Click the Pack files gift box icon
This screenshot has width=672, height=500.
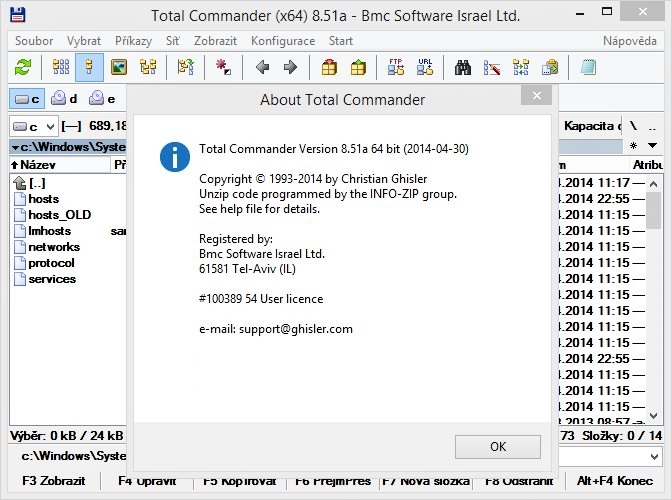coord(329,67)
